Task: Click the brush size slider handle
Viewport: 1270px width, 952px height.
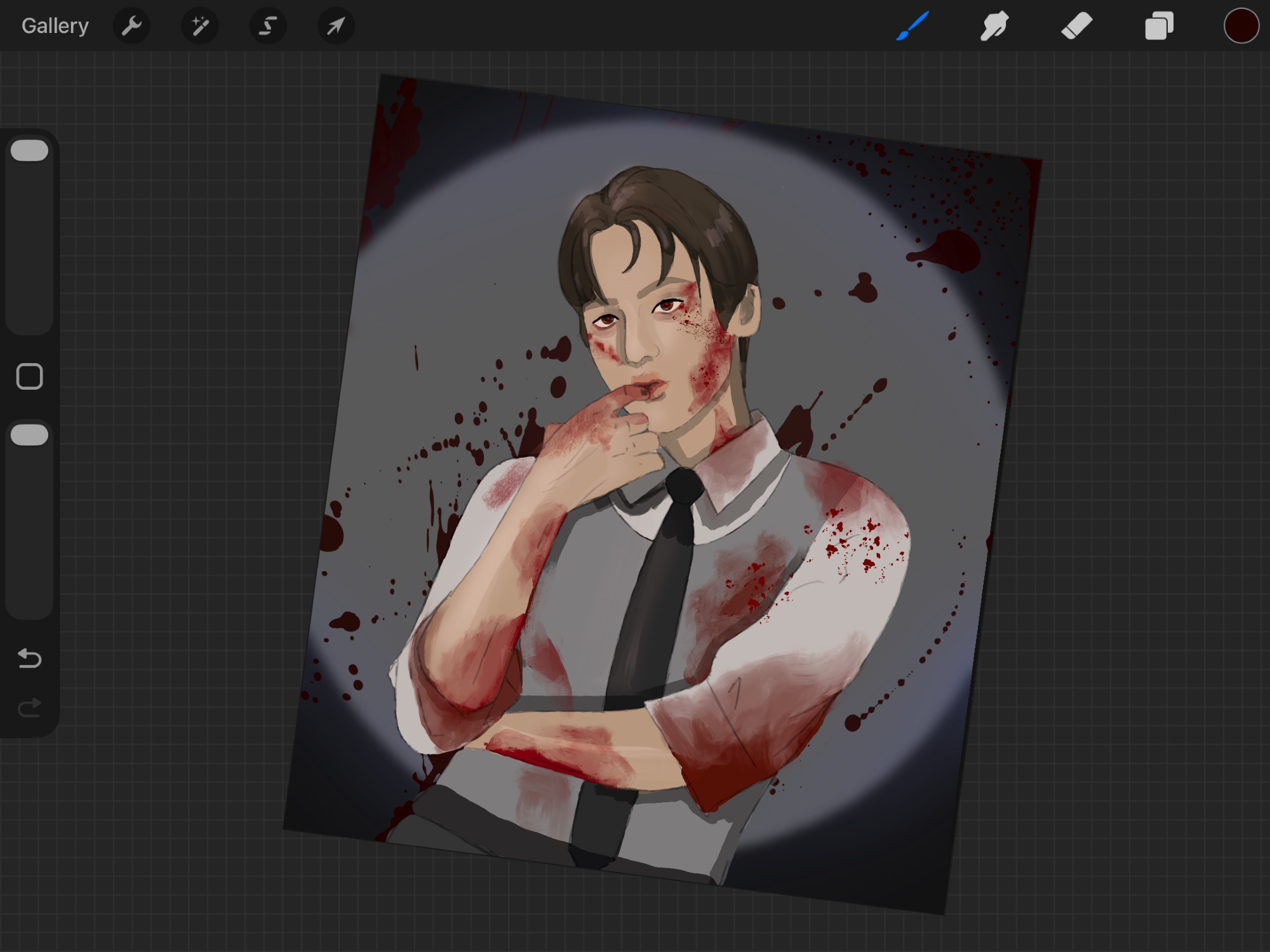Action: pyautogui.click(x=30, y=151)
